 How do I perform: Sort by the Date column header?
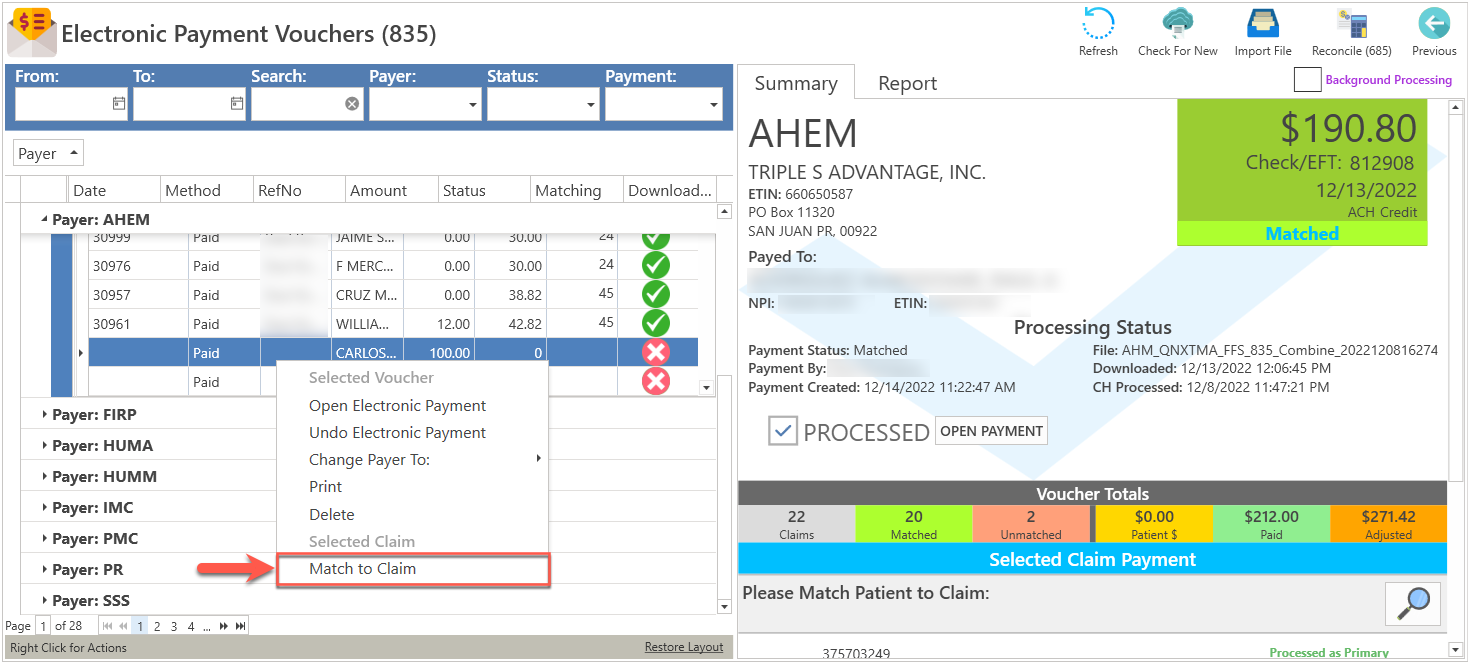114,190
